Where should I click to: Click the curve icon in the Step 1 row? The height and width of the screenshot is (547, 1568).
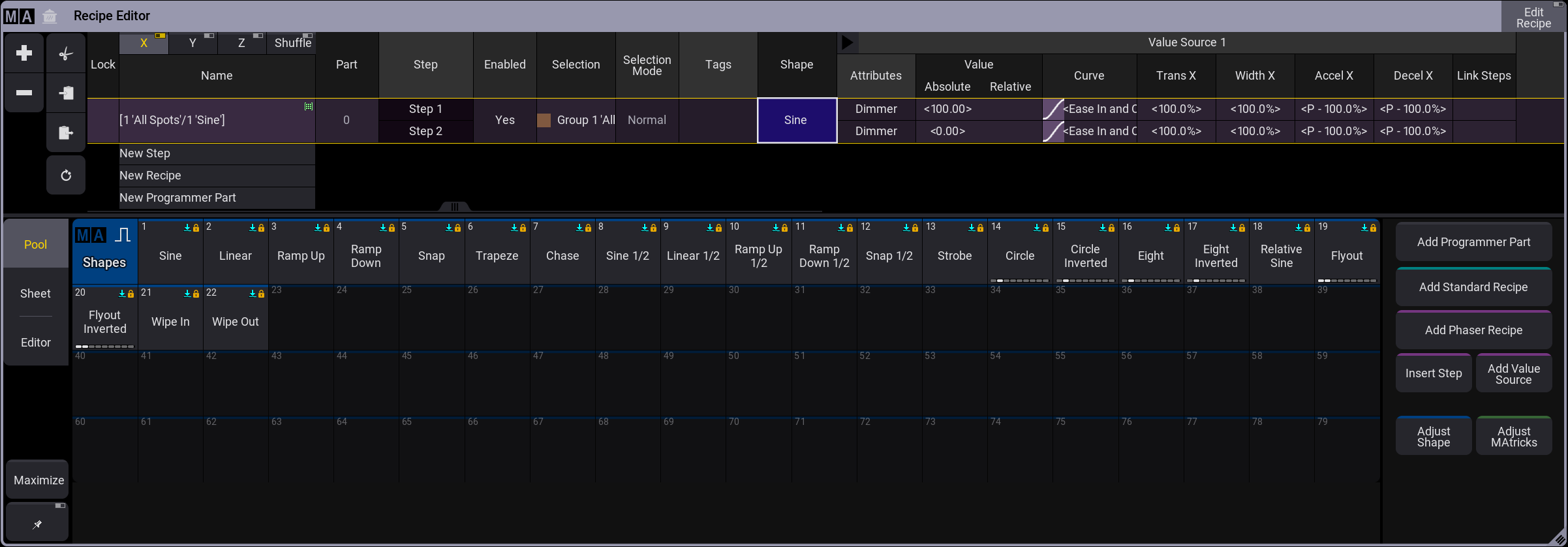pos(1053,109)
